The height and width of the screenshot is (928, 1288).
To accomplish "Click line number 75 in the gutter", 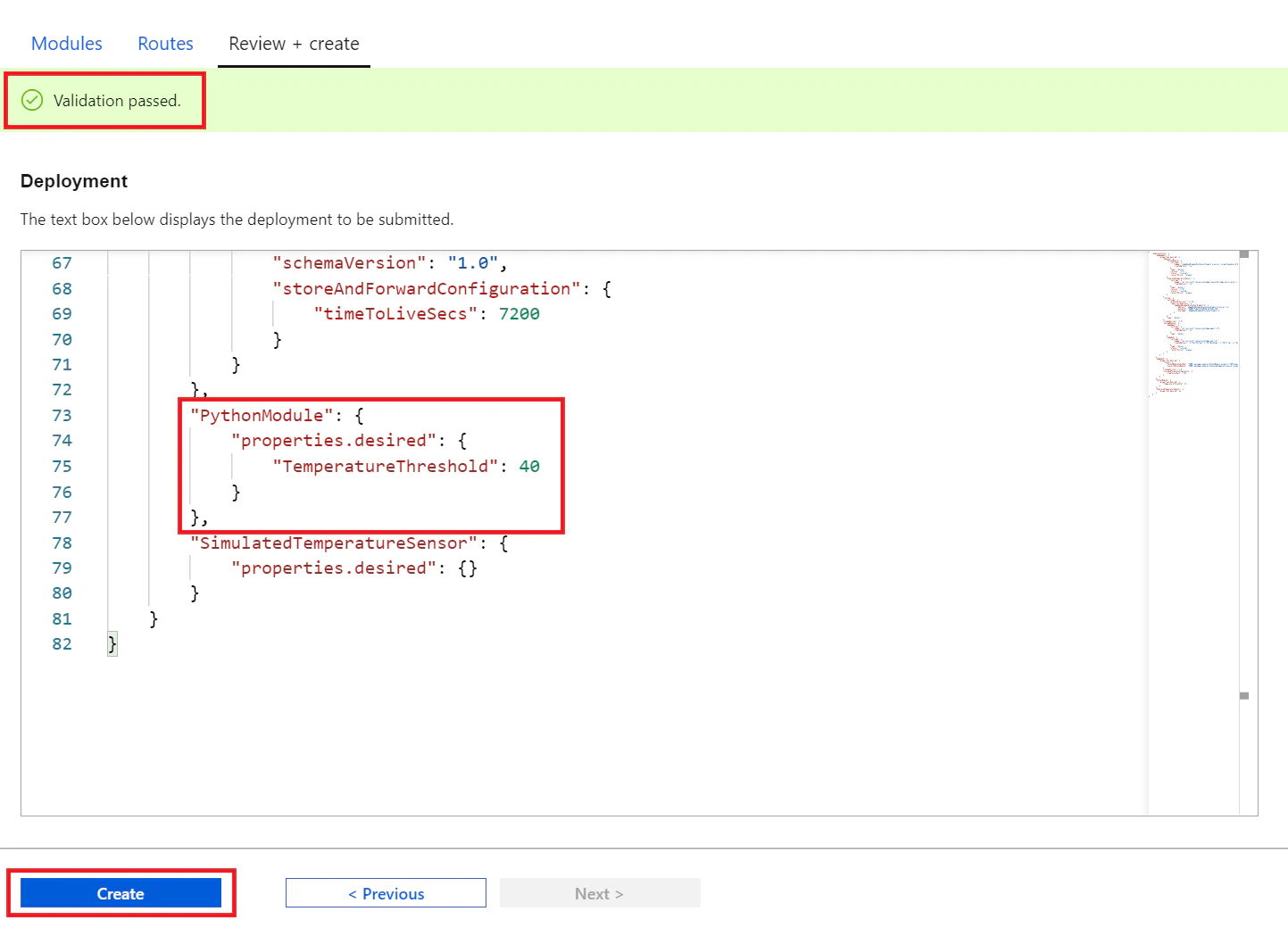I will [x=62, y=467].
